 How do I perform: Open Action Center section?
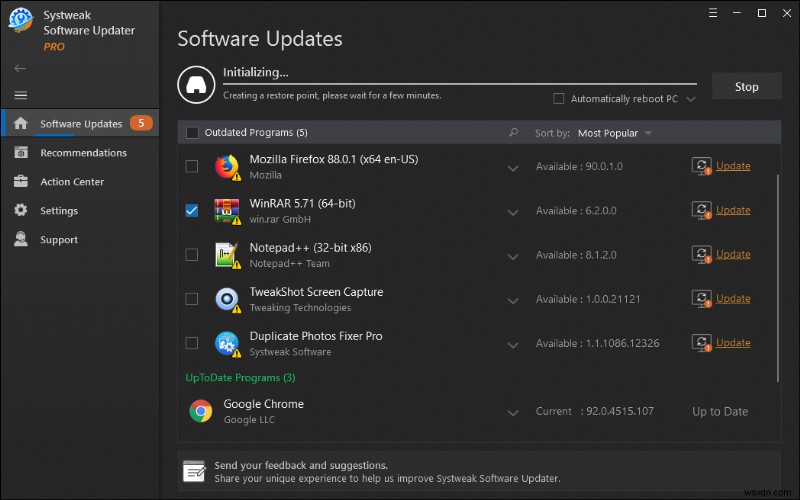80,181
